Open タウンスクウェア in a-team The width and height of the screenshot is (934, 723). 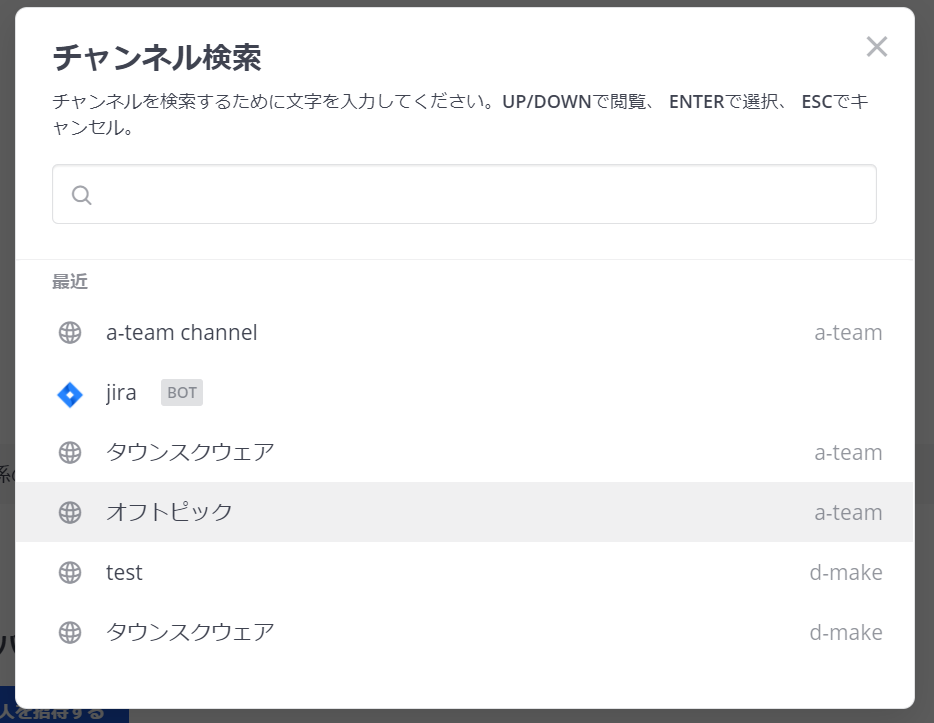[464, 453]
